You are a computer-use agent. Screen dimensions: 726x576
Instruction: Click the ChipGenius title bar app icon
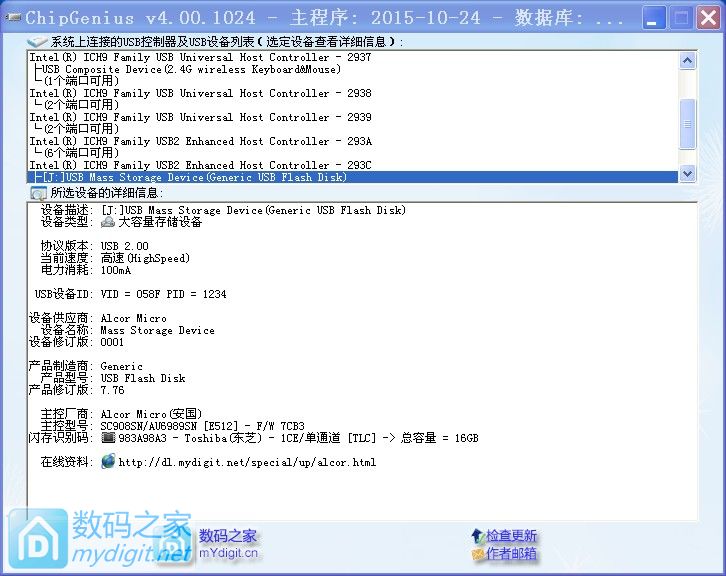tap(13, 18)
